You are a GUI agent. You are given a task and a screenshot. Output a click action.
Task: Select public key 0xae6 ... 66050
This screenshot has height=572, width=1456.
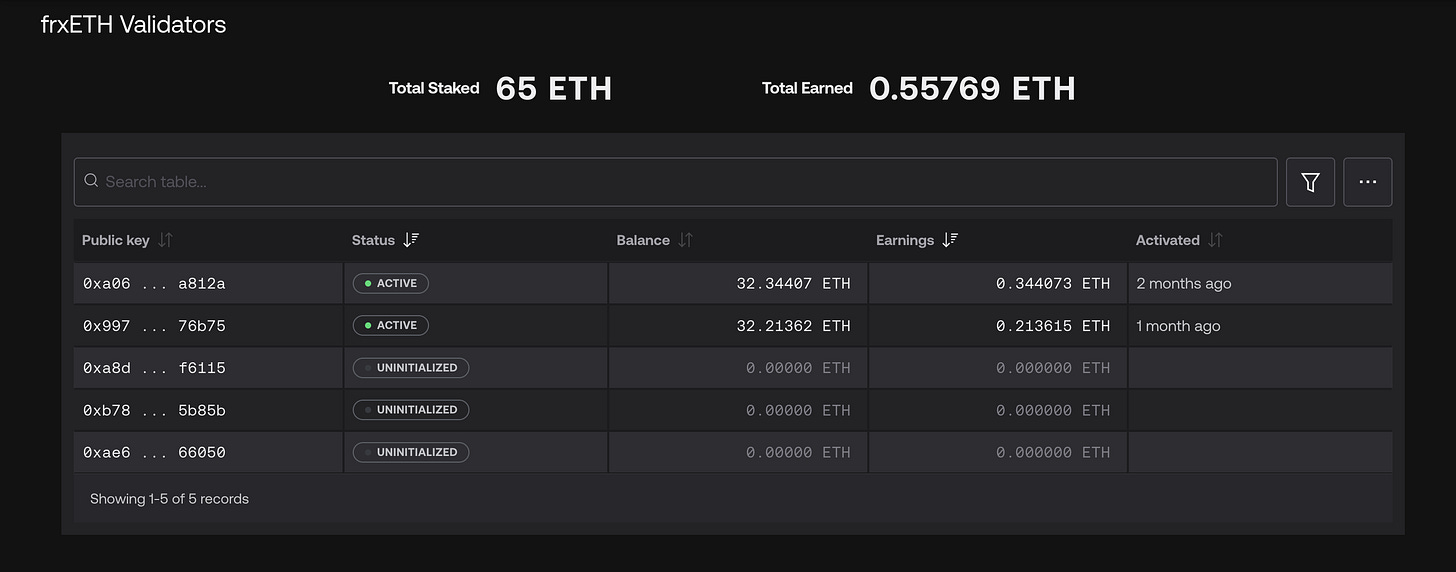[x=154, y=452]
